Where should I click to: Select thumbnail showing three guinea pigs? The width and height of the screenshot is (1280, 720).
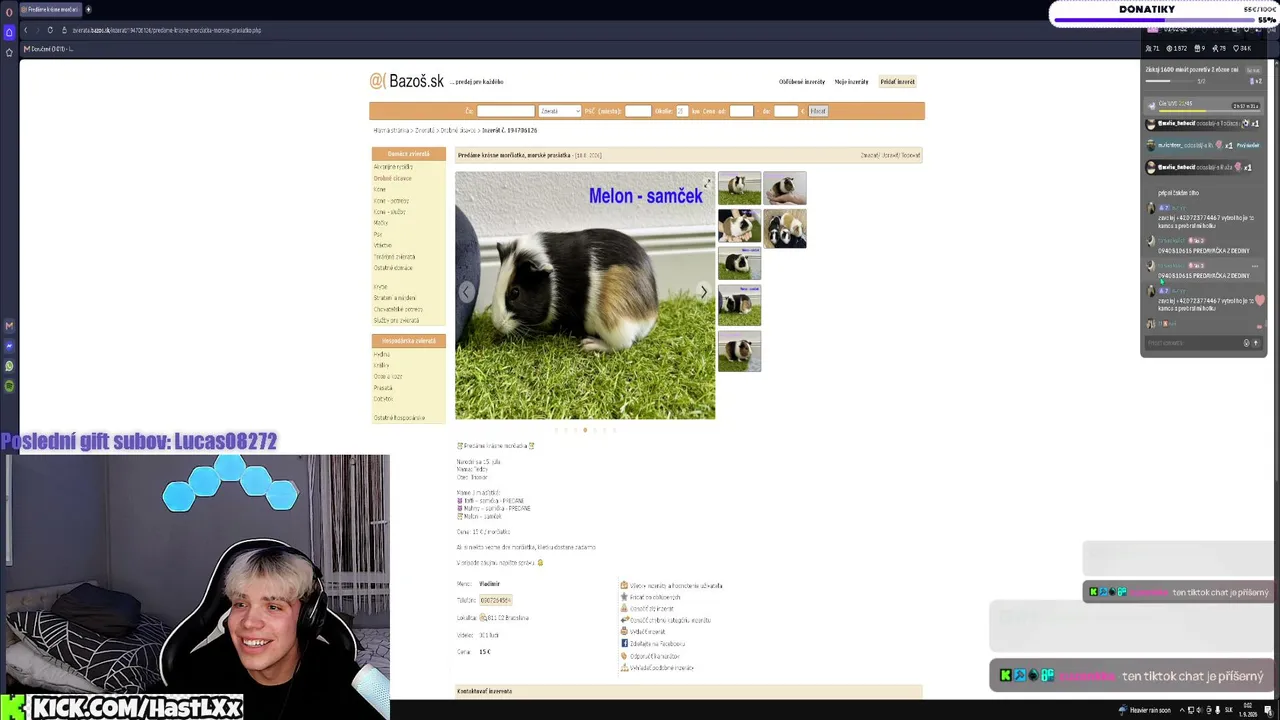click(x=785, y=228)
